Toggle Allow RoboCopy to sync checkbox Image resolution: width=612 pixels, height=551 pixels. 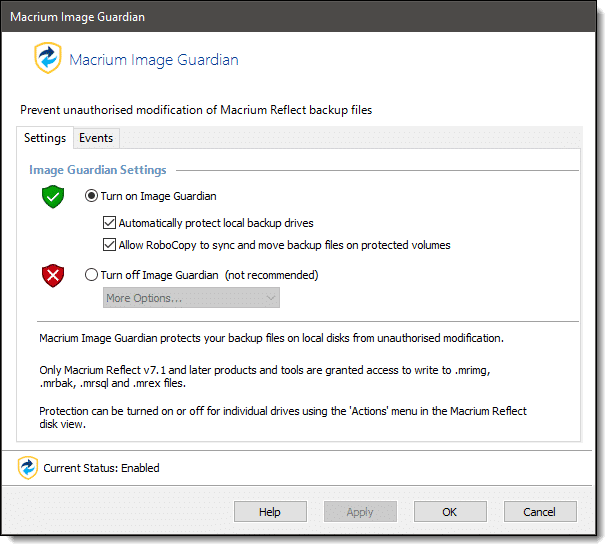(x=109, y=245)
